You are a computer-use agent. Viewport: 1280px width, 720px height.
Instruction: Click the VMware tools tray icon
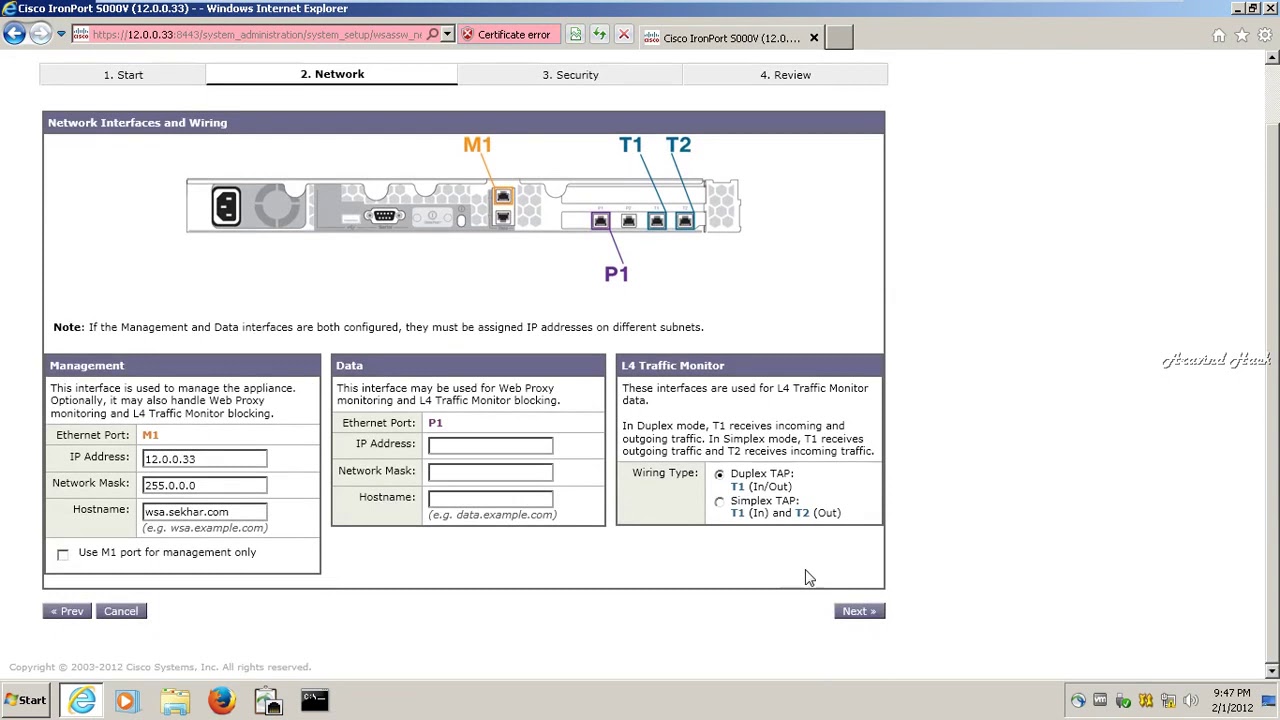[1100, 701]
